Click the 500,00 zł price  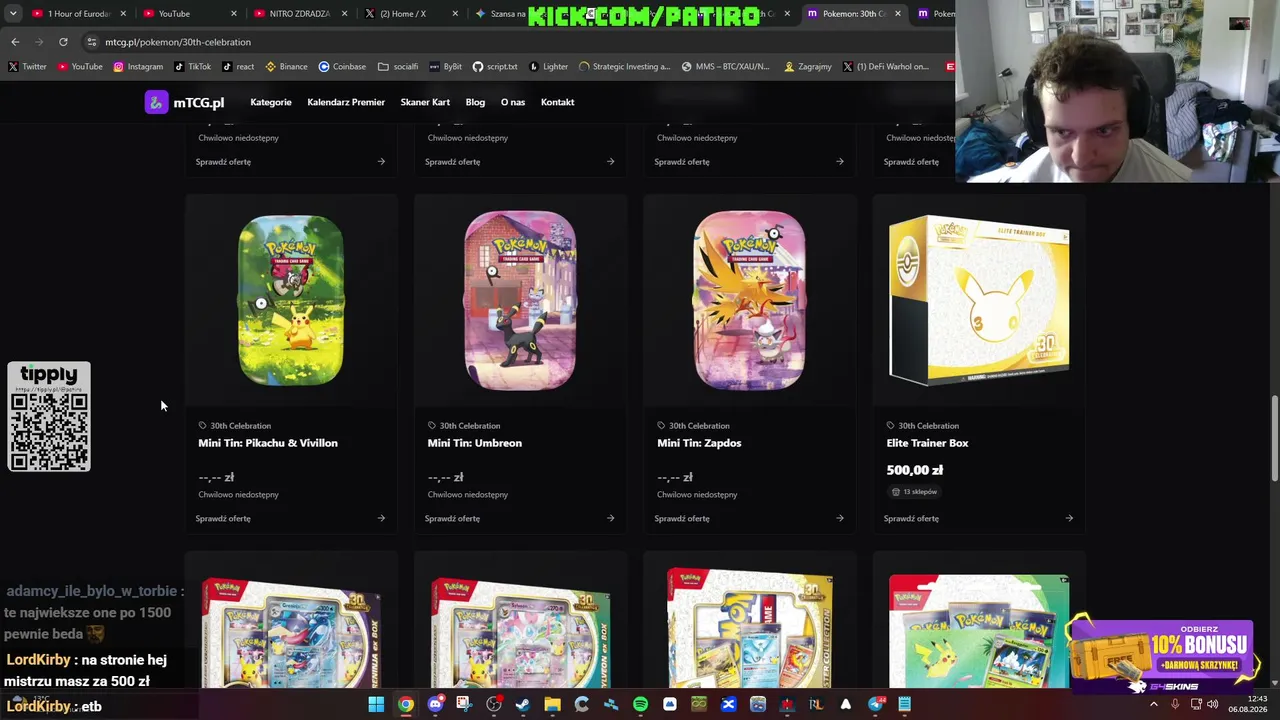[915, 470]
